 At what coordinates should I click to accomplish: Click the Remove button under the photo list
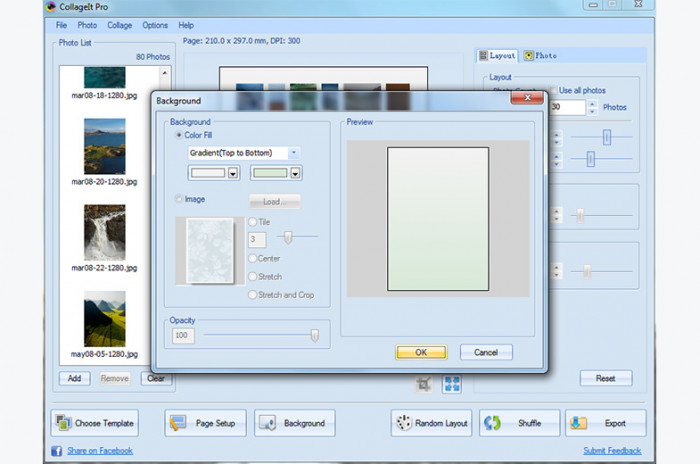click(x=115, y=378)
